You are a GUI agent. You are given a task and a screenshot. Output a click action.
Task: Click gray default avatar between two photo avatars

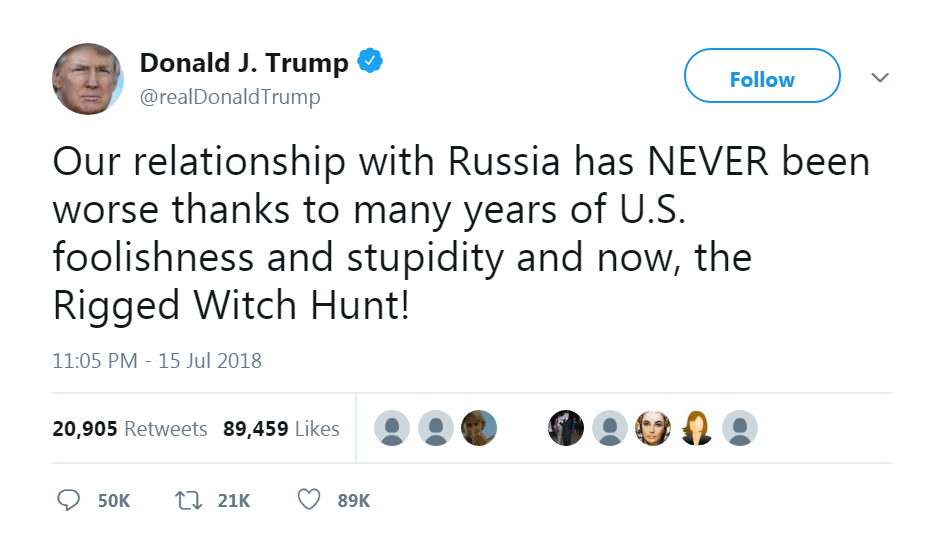[610, 429]
